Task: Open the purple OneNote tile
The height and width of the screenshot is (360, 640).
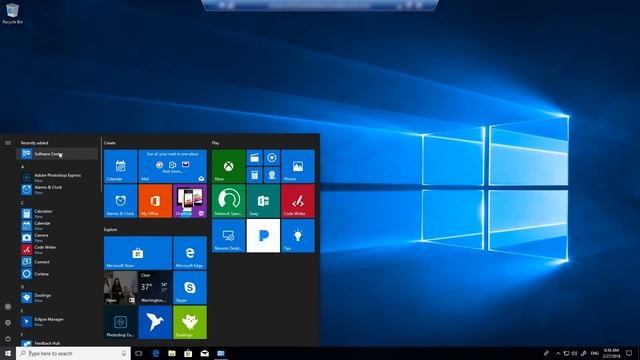Action: point(190,201)
